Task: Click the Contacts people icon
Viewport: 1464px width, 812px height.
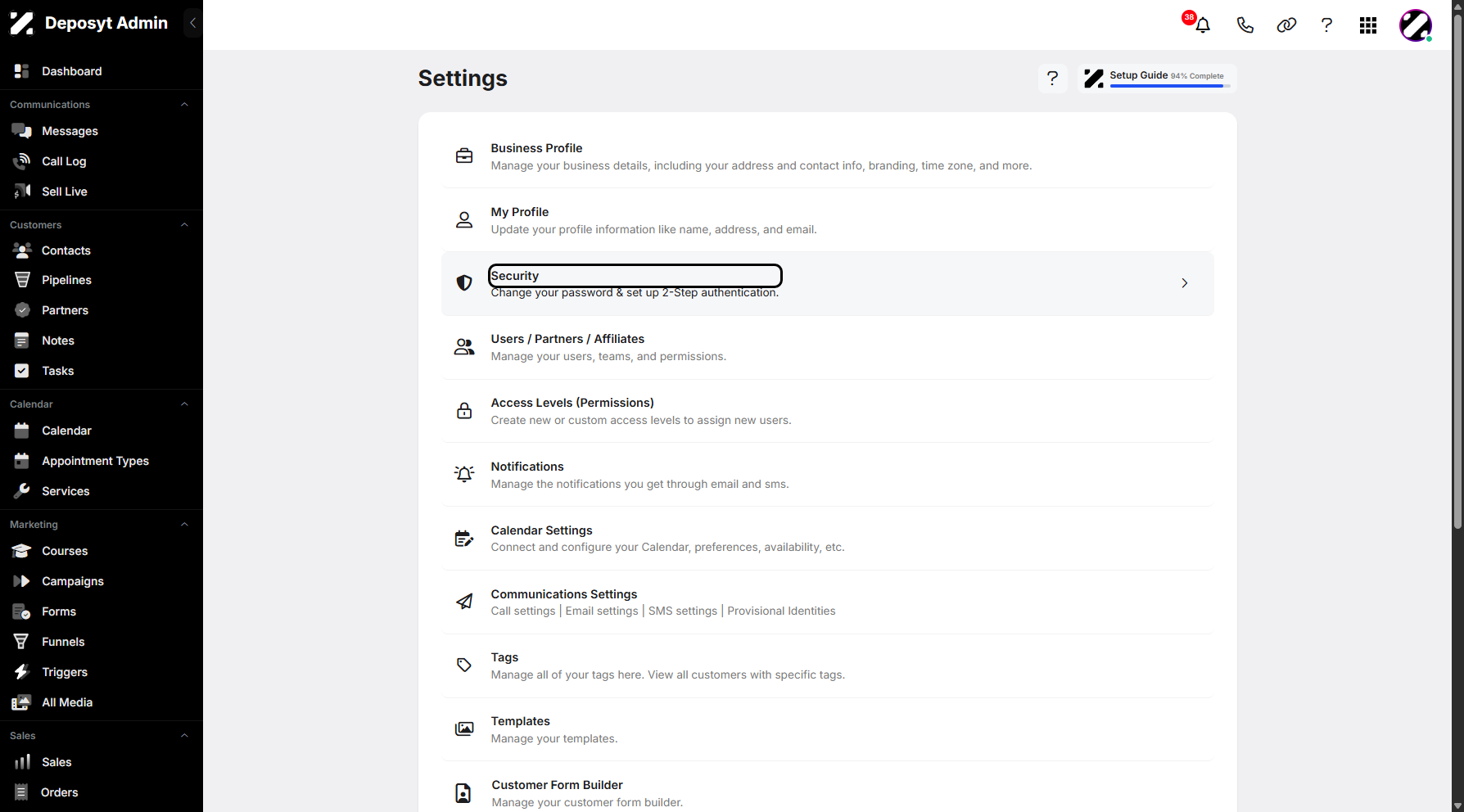Action: pyautogui.click(x=22, y=250)
